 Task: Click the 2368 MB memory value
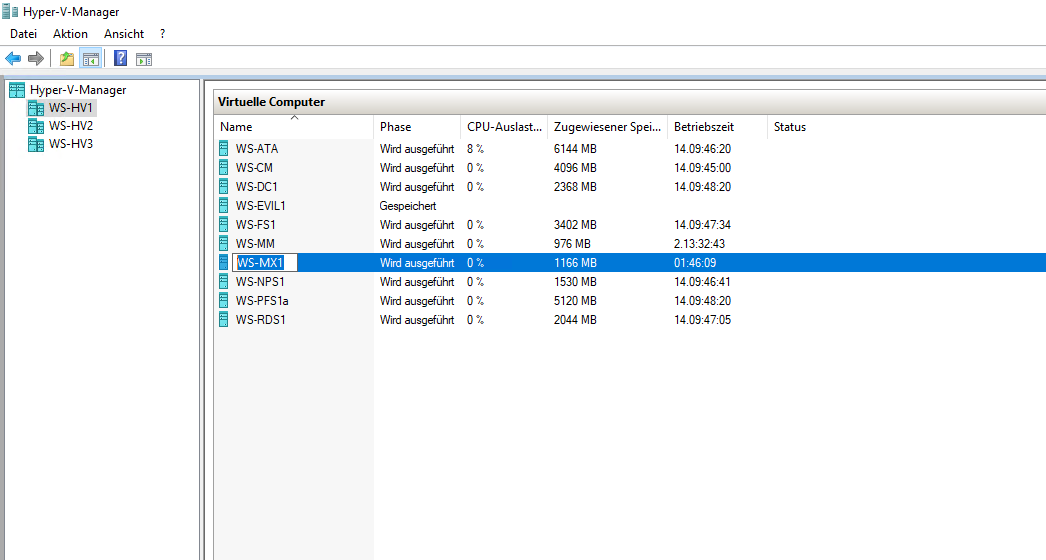[x=575, y=187]
